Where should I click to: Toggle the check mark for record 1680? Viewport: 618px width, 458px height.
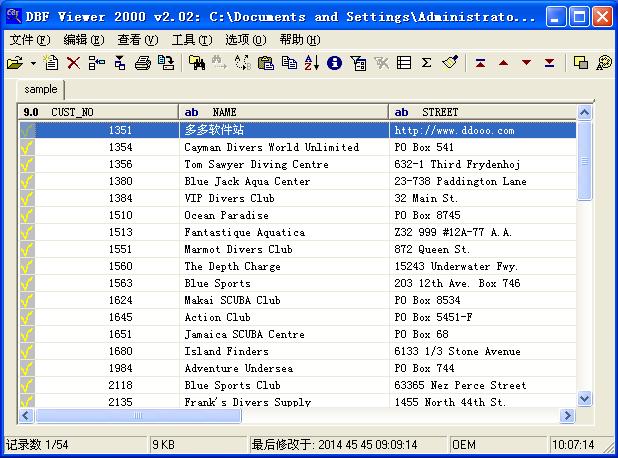tap(27, 351)
